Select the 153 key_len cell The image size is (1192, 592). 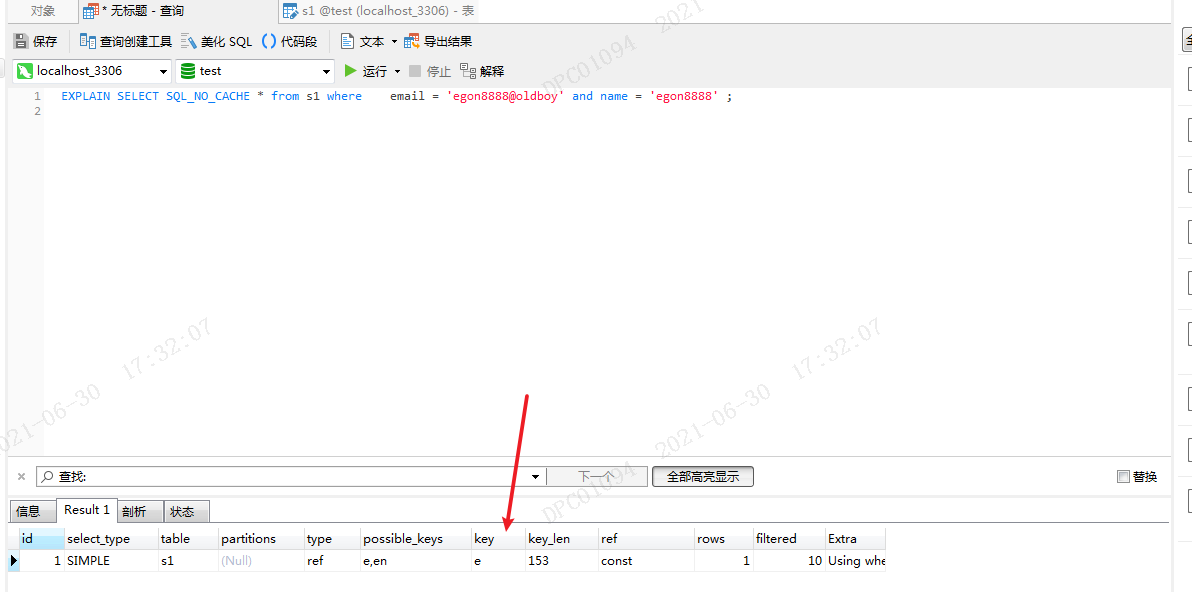coord(562,561)
